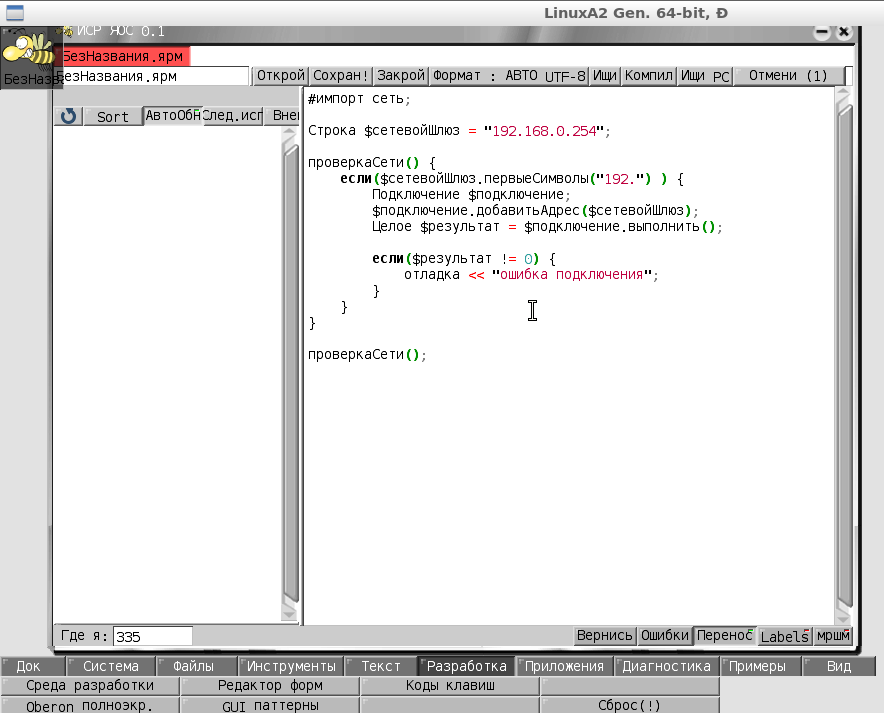Launch Среда разработки from the submenu
884x713 pixels.
tap(90, 685)
